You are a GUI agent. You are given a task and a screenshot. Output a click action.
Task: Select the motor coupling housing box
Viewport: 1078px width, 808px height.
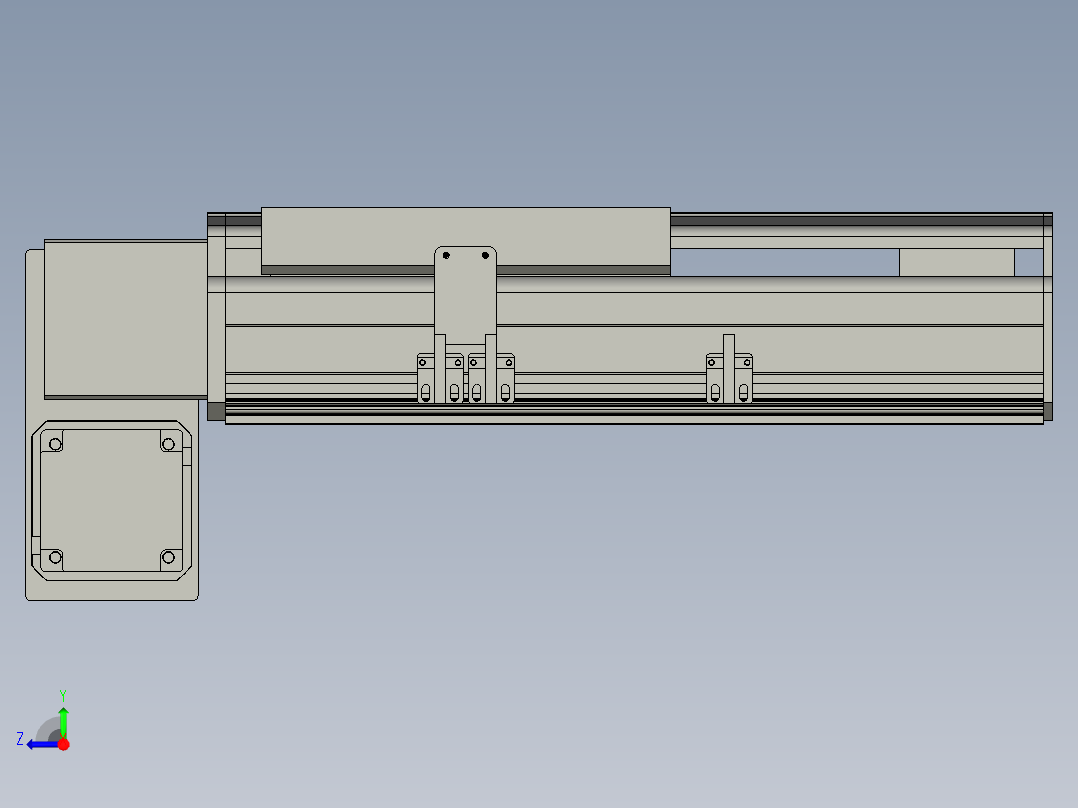[x=126, y=319]
